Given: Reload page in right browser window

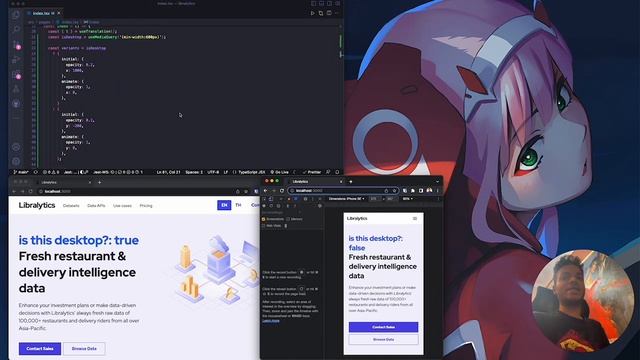Looking at the screenshot, I should point(282,191).
